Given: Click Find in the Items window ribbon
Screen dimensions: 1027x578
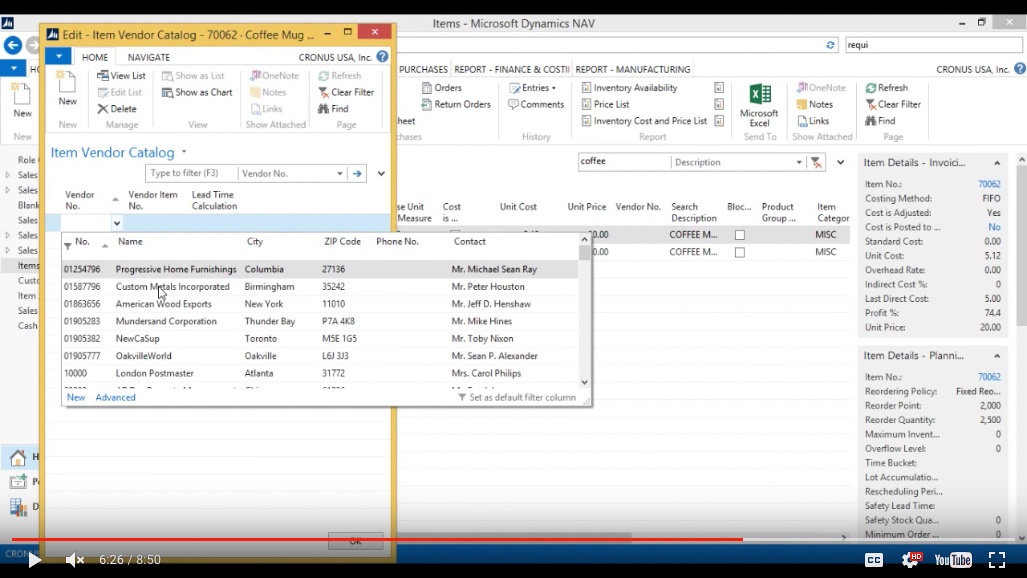Looking at the screenshot, I should [x=880, y=121].
